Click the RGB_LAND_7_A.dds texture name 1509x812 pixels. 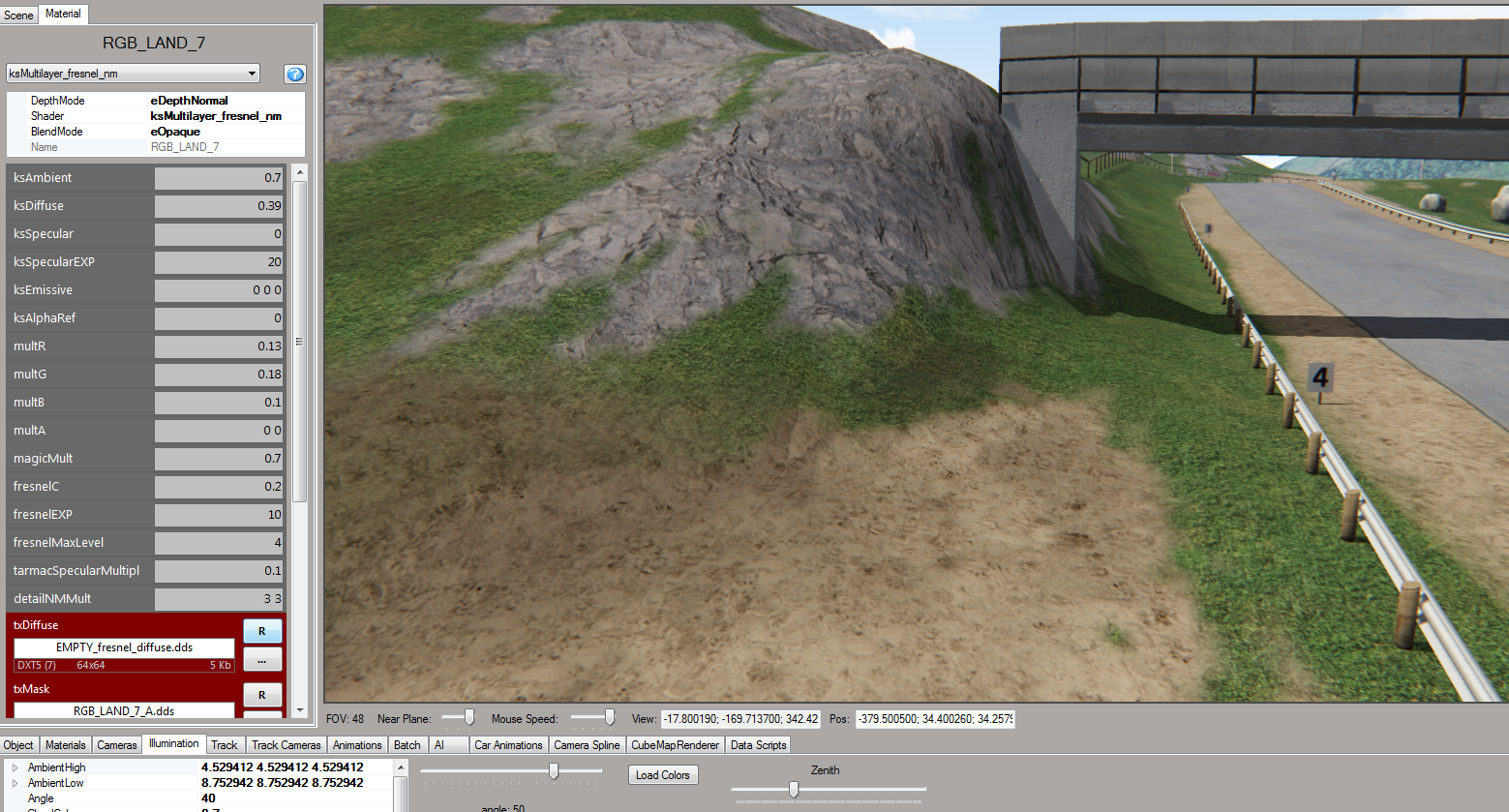point(124,710)
